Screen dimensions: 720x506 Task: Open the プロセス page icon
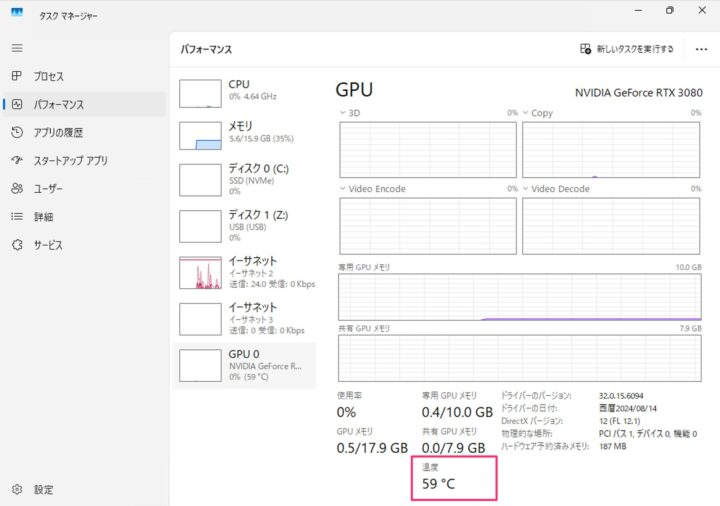point(17,76)
